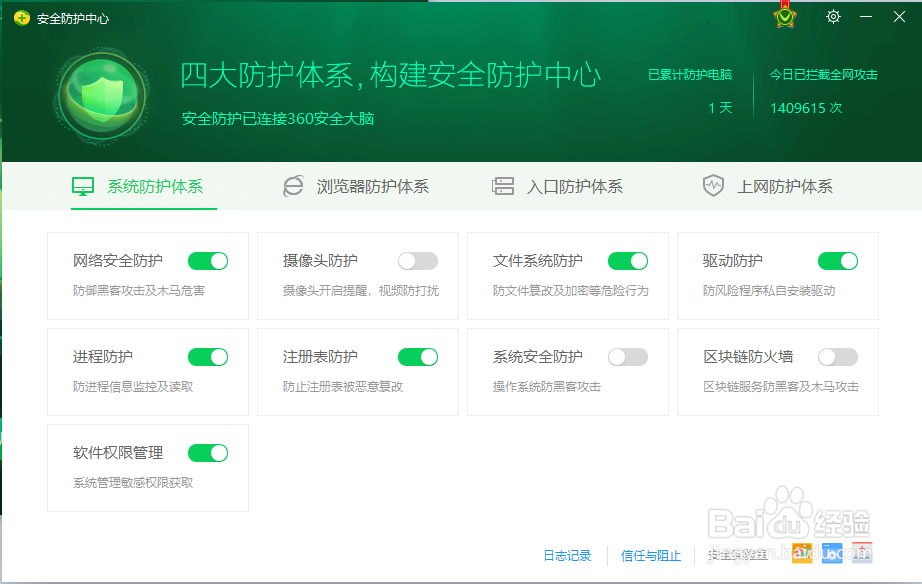This screenshot has width=922, height=584.
Task: Switch off 软件权限管理
Action: [x=208, y=453]
